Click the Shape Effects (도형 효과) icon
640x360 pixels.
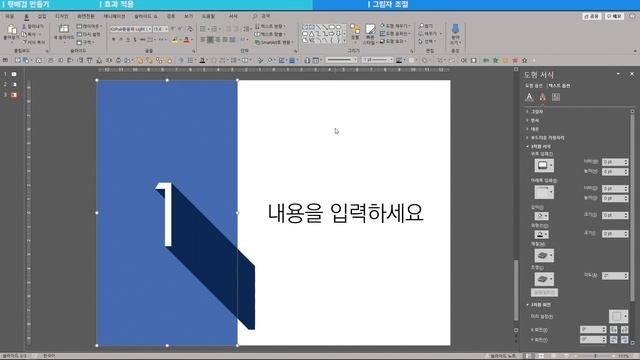382,41
